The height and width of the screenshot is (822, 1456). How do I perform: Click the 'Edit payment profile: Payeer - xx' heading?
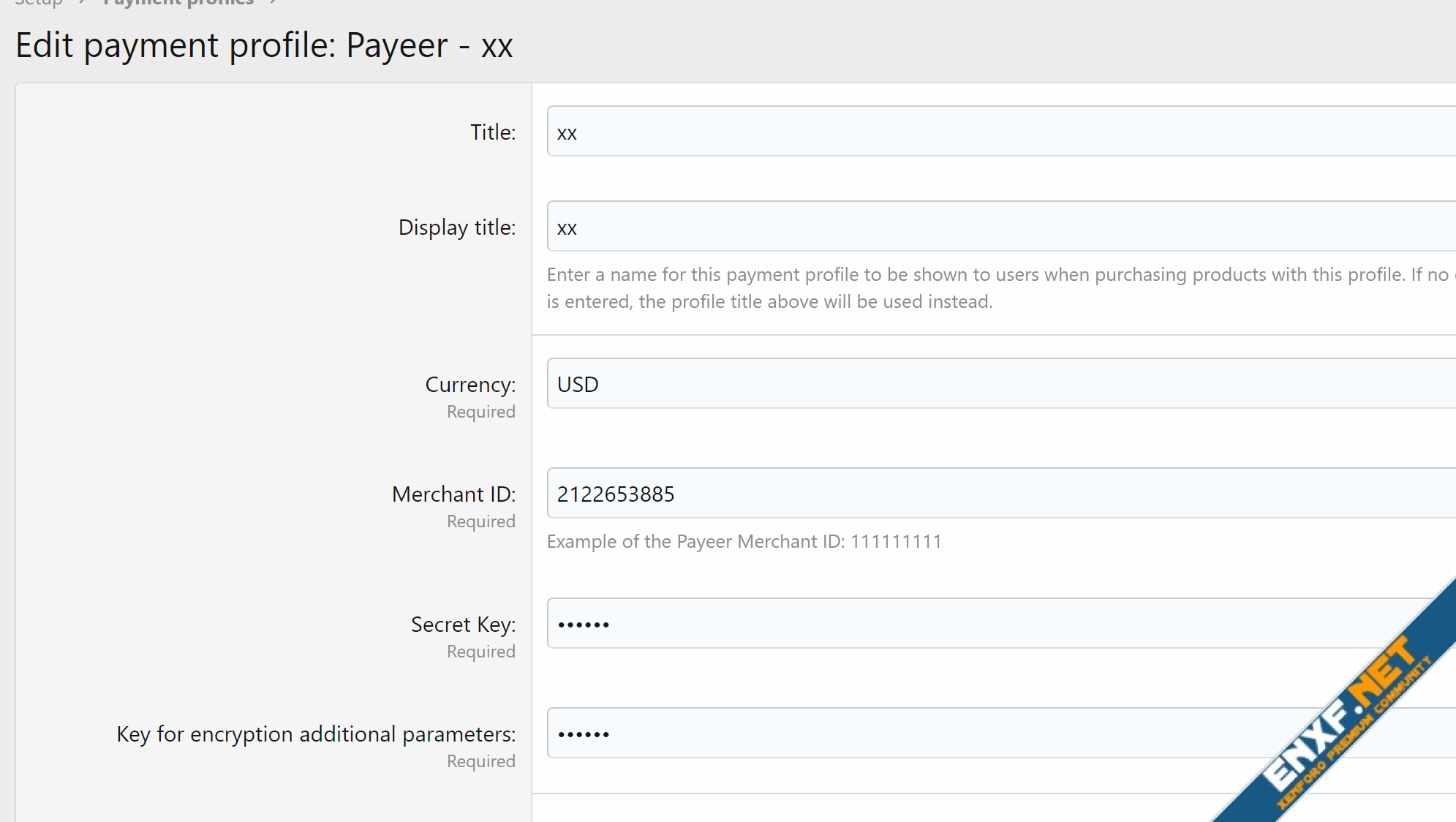264,45
